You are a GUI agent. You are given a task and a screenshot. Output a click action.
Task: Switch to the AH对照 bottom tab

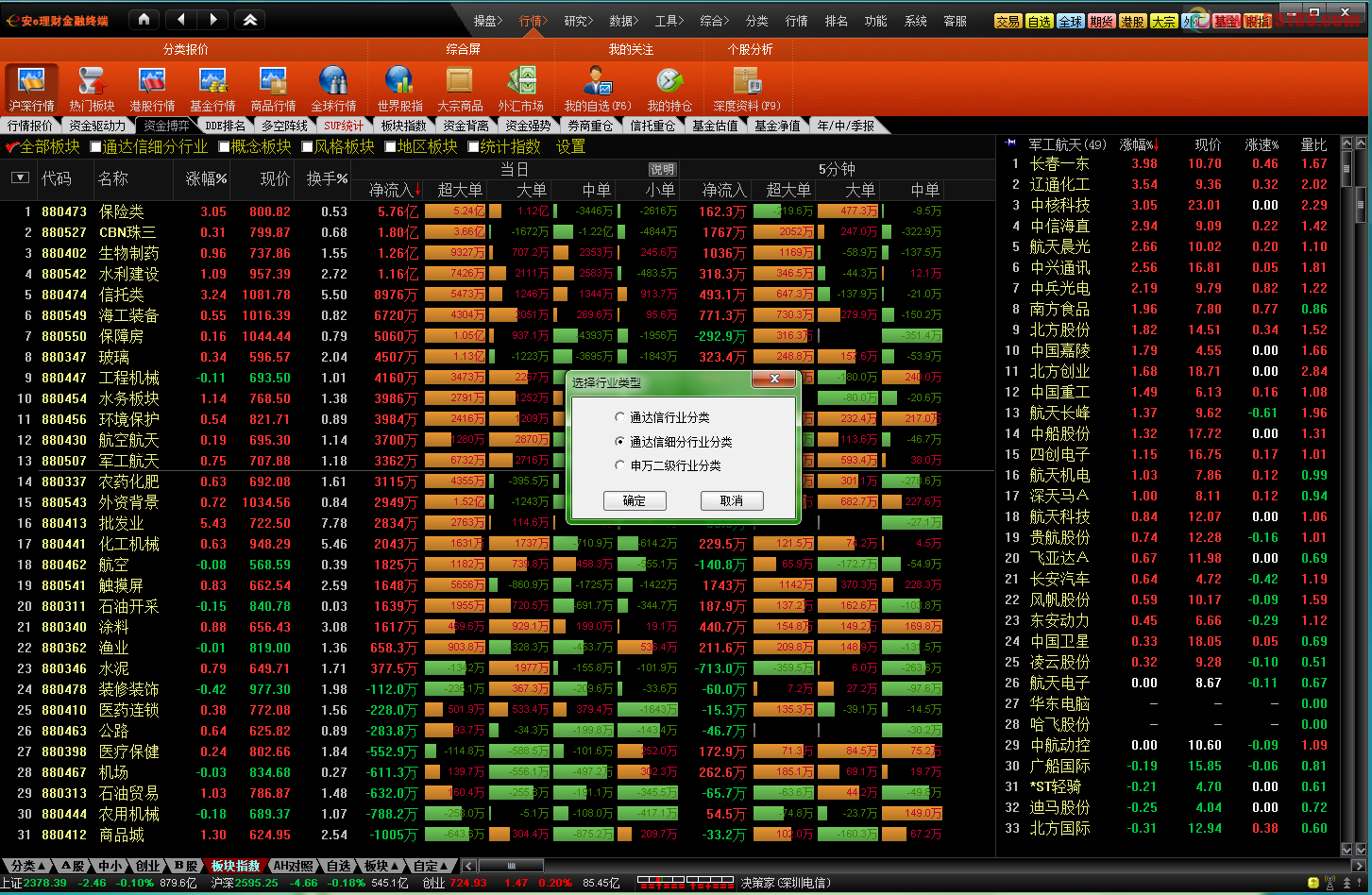pos(293,866)
